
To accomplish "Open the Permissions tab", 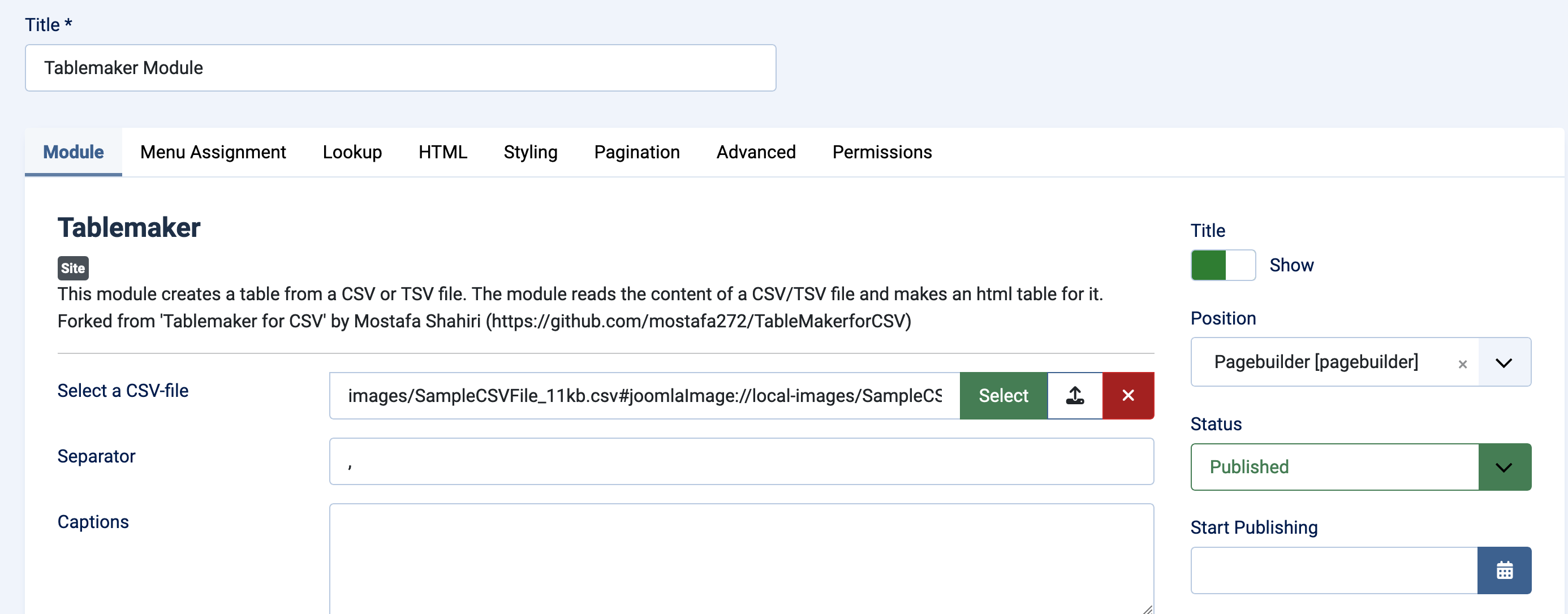I will tap(881, 152).
